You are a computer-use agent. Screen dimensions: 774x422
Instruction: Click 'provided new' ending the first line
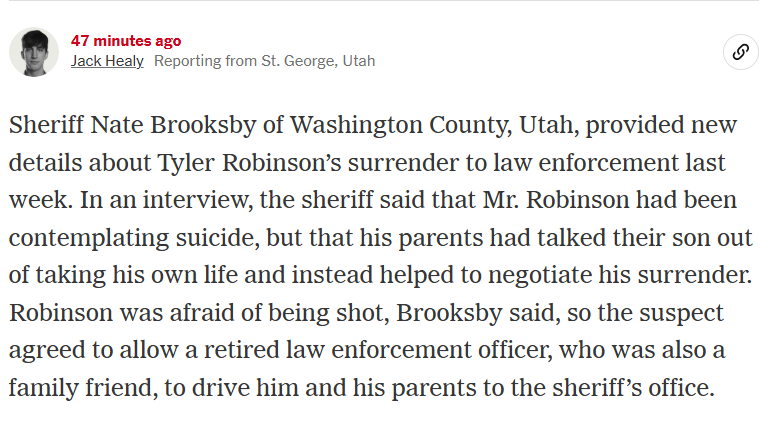click(661, 125)
